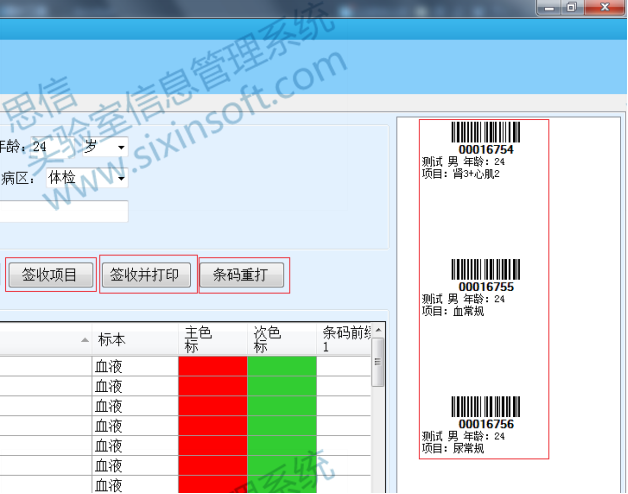Image resolution: width=628 pixels, height=494 pixels.
Task: Click the 条码重打 button
Action: click(x=242, y=275)
